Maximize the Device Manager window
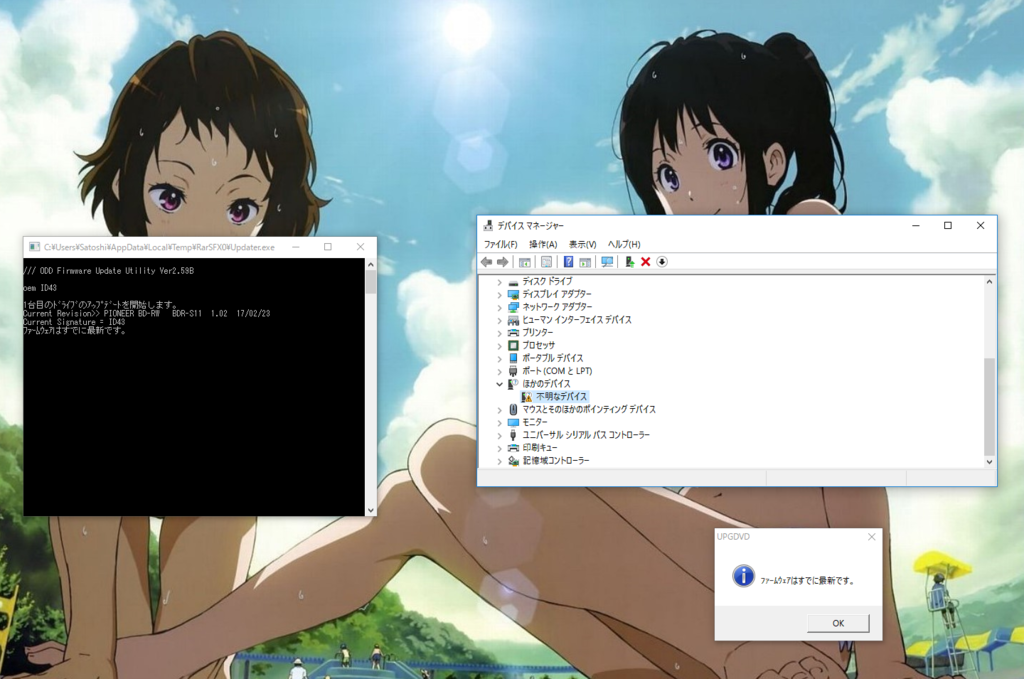This screenshot has width=1024, height=679. point(948,226)
